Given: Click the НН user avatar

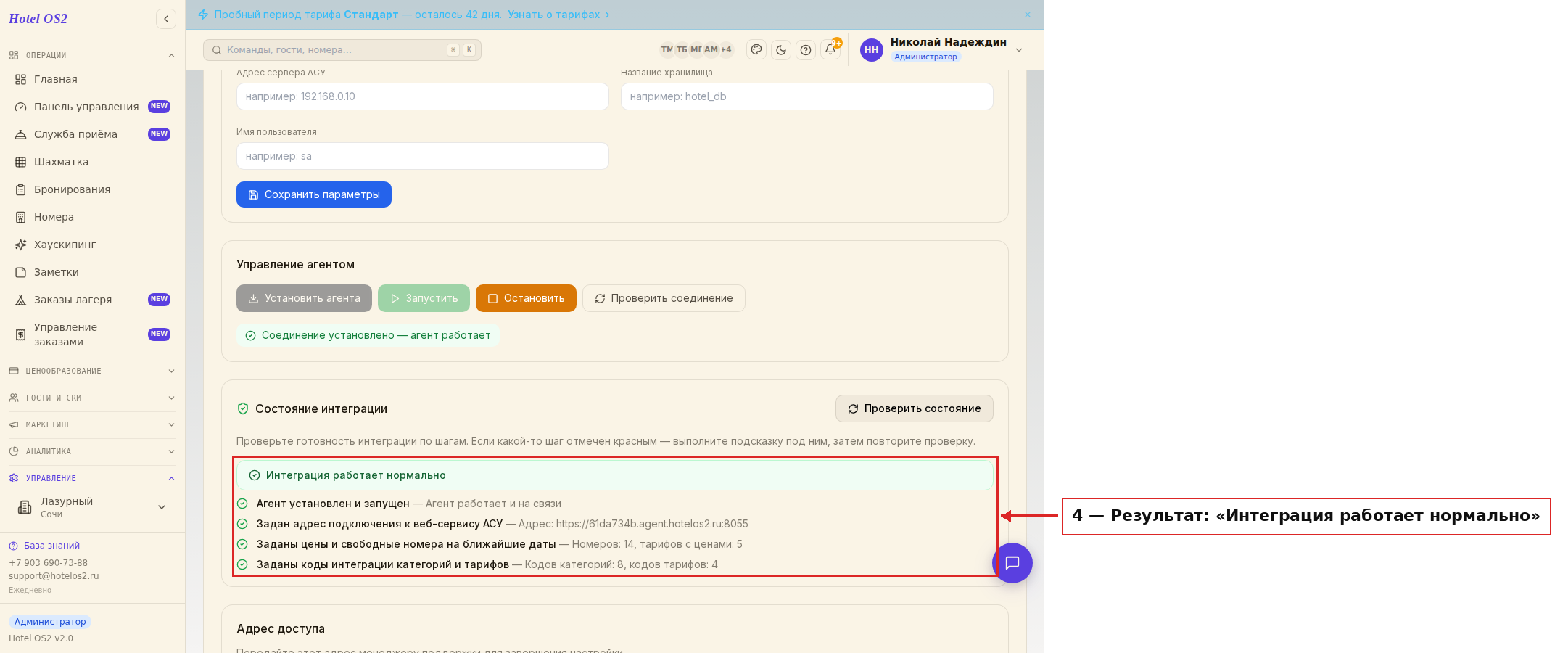Looking at the screenshot, I should point(872,50).
